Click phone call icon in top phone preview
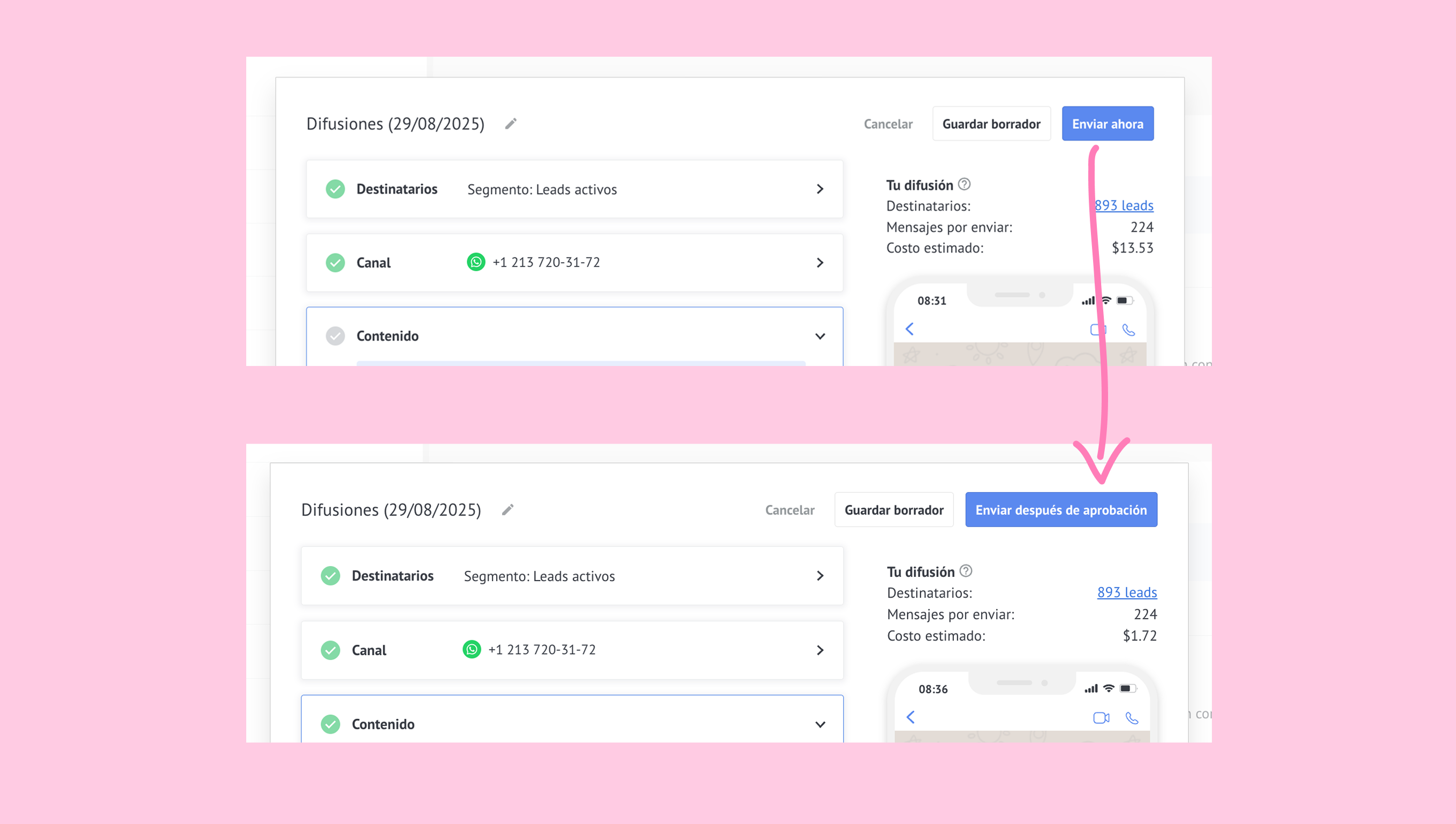 (1128, 330)
